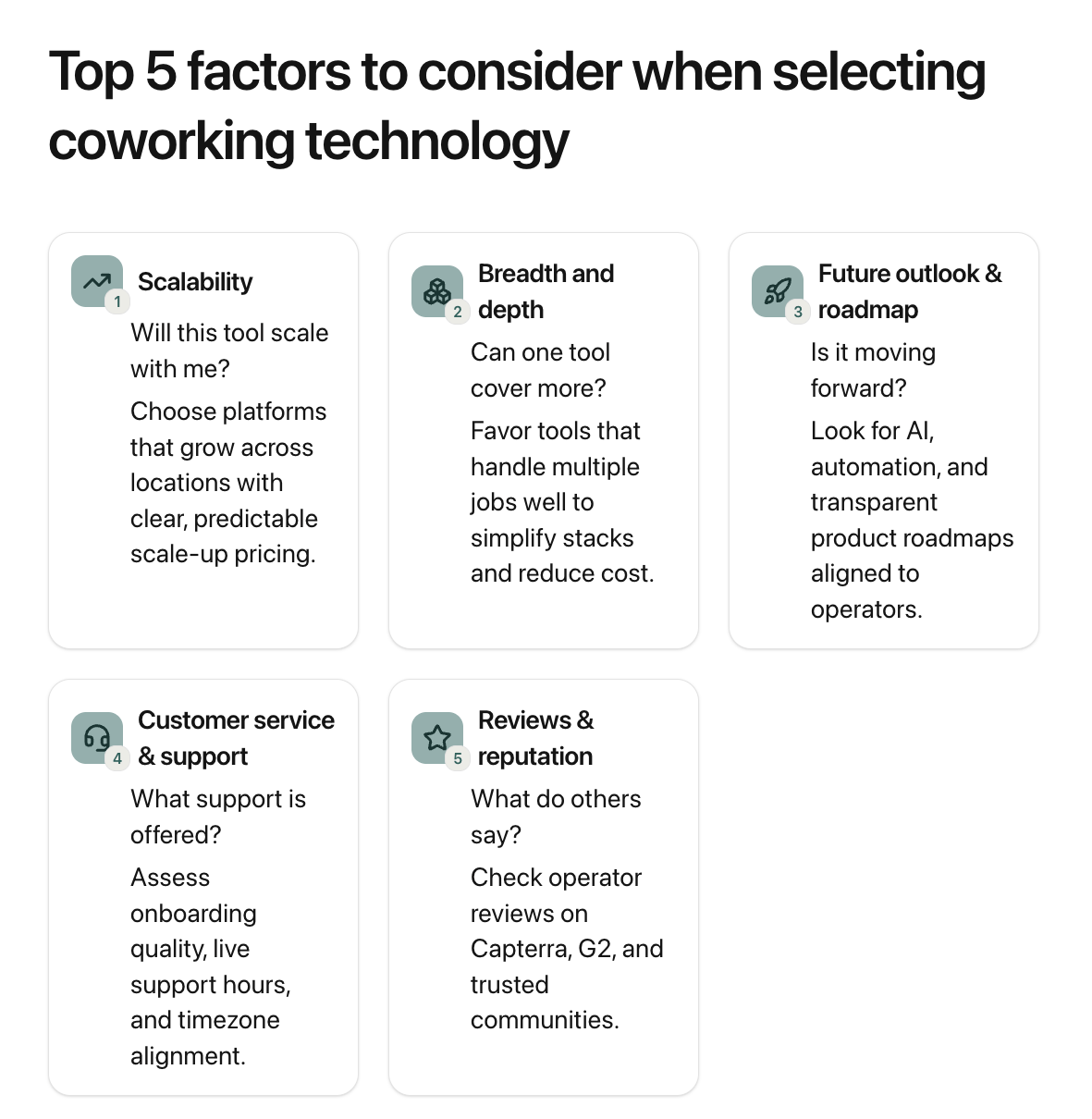Open the Breadth and depth heading
The width and height of the screenshot is (1092, 1119).
(546, 291)
